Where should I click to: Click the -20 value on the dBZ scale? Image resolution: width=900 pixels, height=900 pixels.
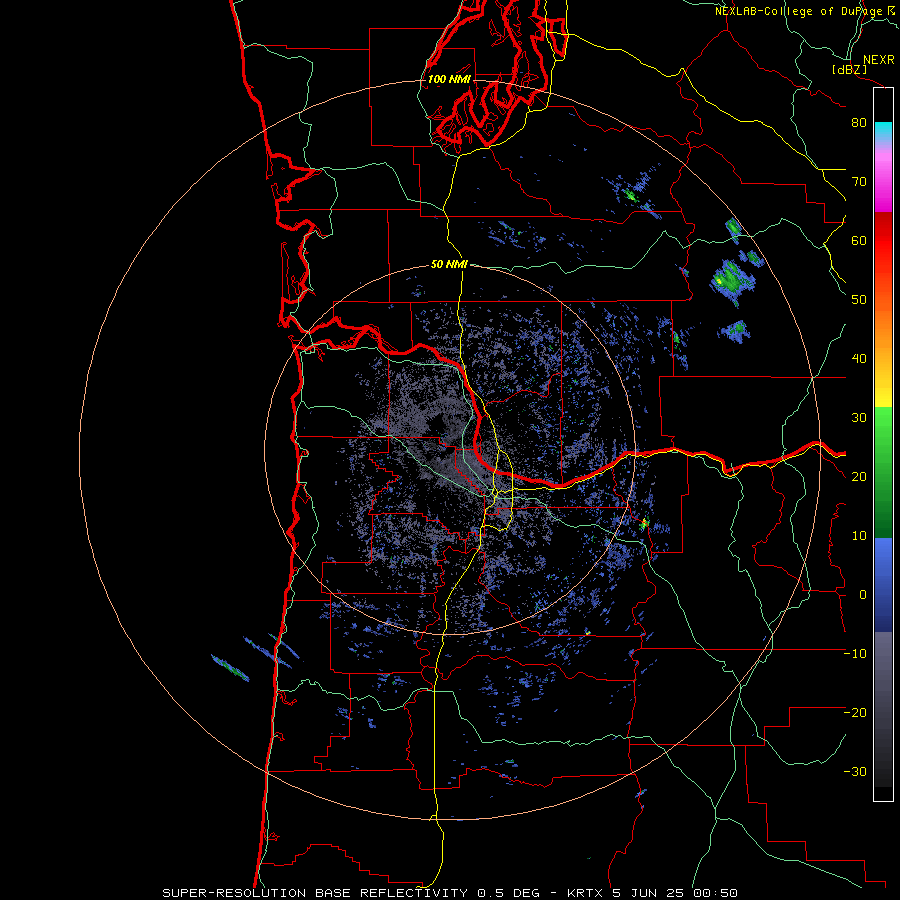pyautogui.click(x=855, y=712)
